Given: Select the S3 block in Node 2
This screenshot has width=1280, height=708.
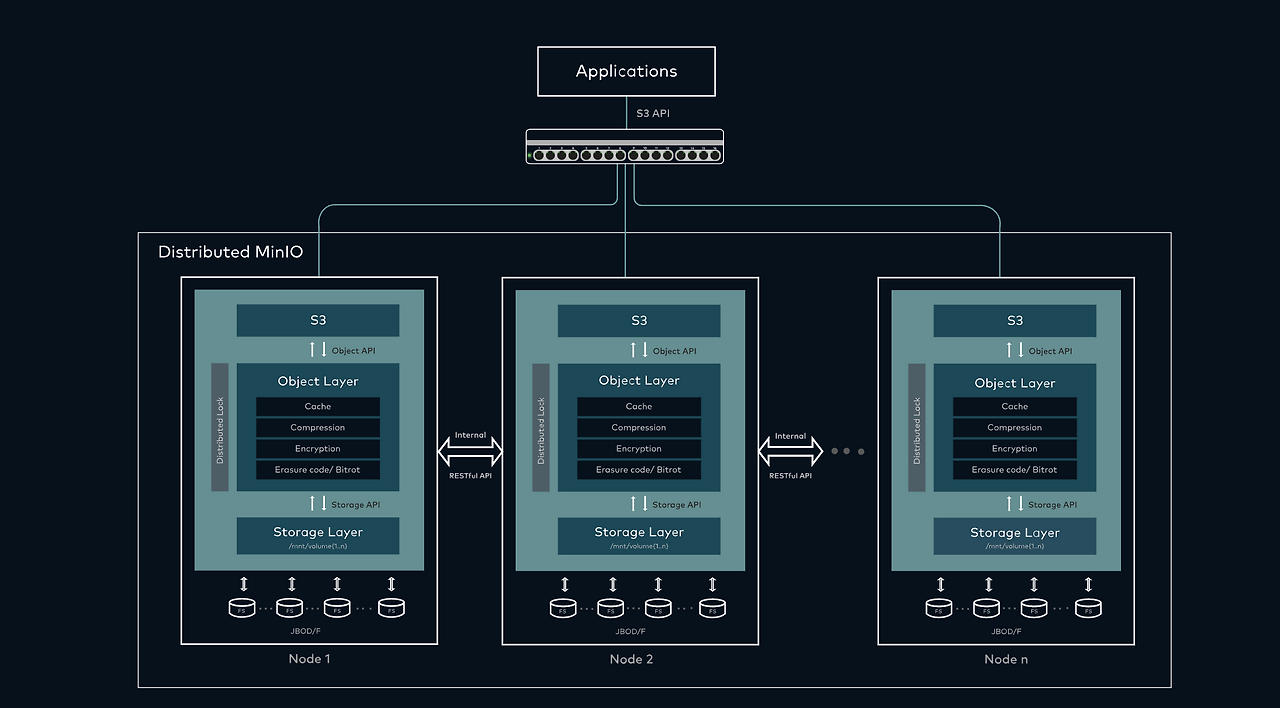Looking at the screenshot, I should [639, 321].
